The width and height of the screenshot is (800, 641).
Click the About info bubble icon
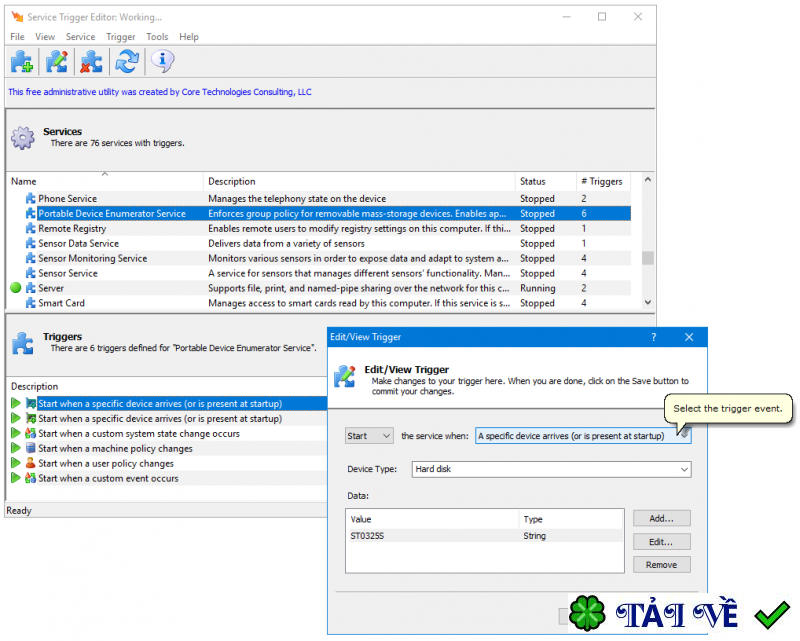[x=162, y=62]
